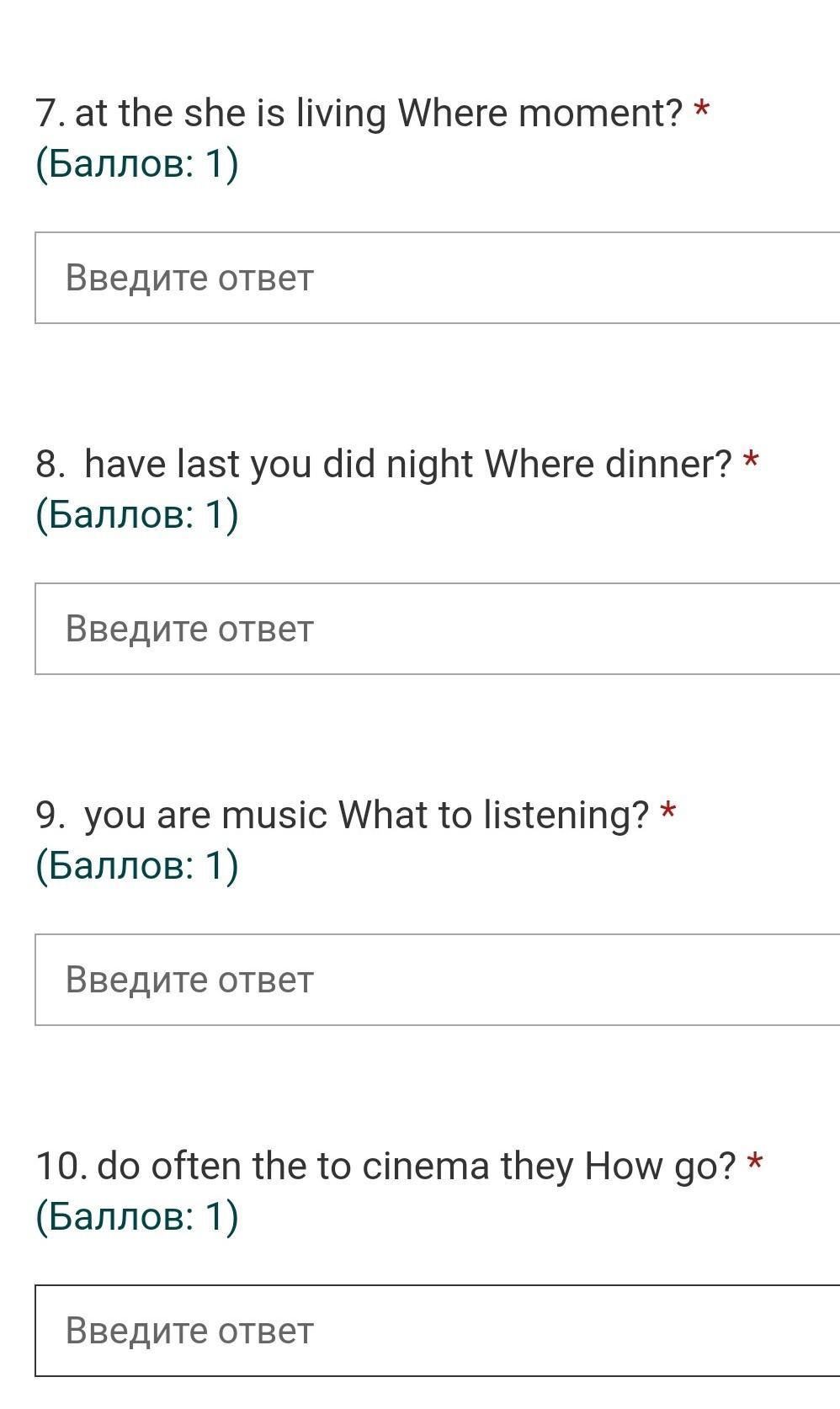Click the word "moment?" in question 7
The height and width of the screenshot is (1409, 840).
[600, 113]
